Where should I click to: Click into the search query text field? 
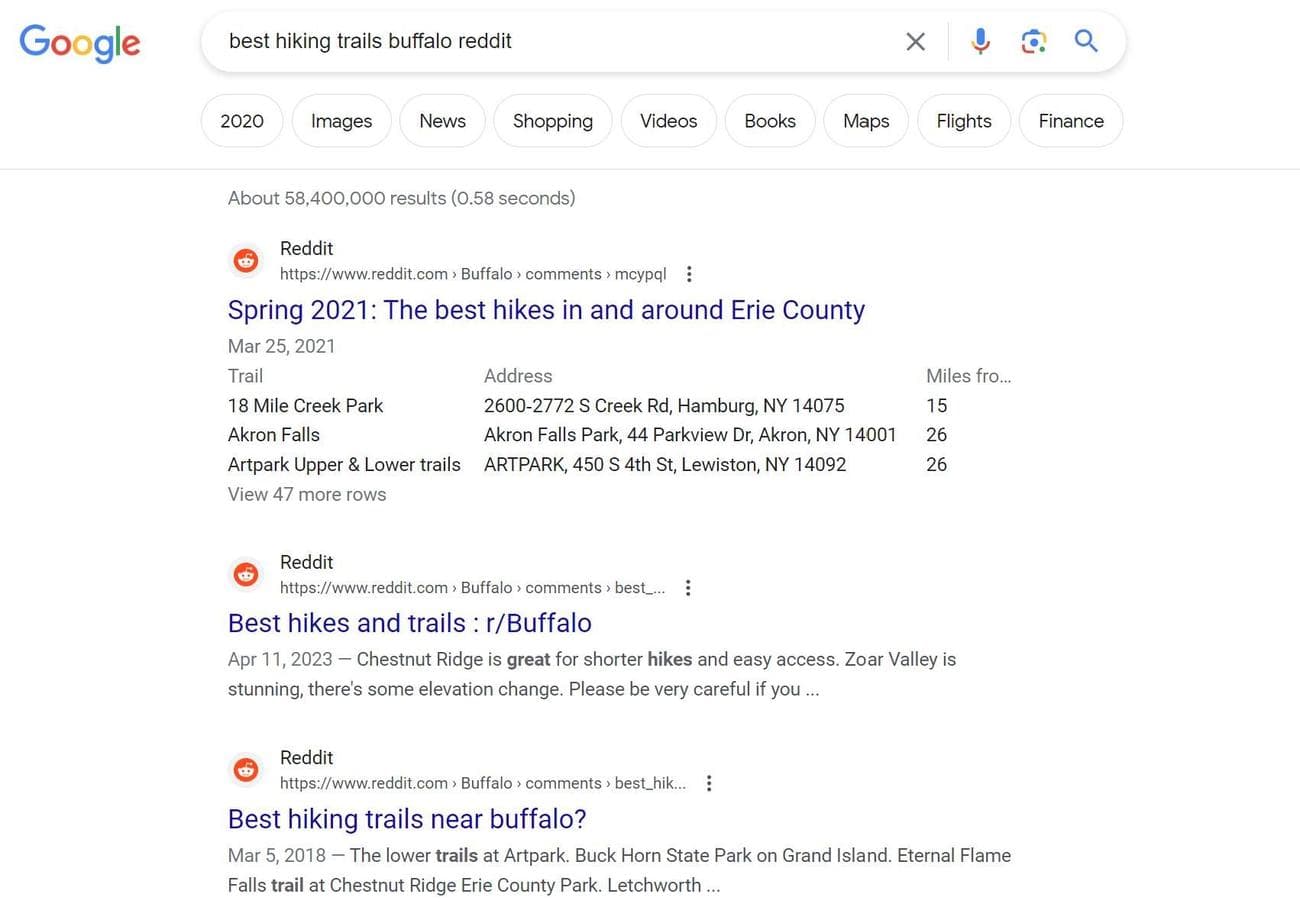point(550,41)
